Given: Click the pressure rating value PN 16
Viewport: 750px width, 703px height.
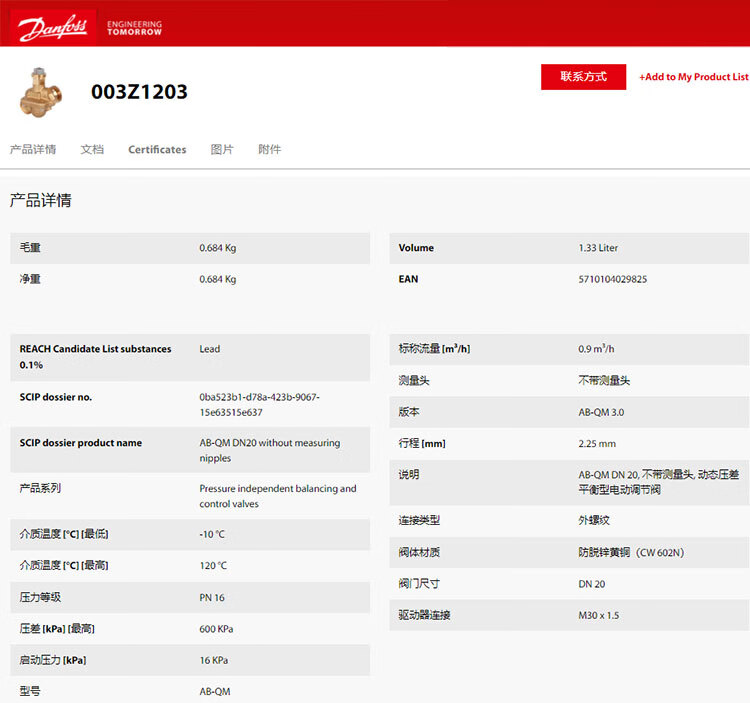Looking at the screenshot, I should pyautogui.click(x=212, y=597).
